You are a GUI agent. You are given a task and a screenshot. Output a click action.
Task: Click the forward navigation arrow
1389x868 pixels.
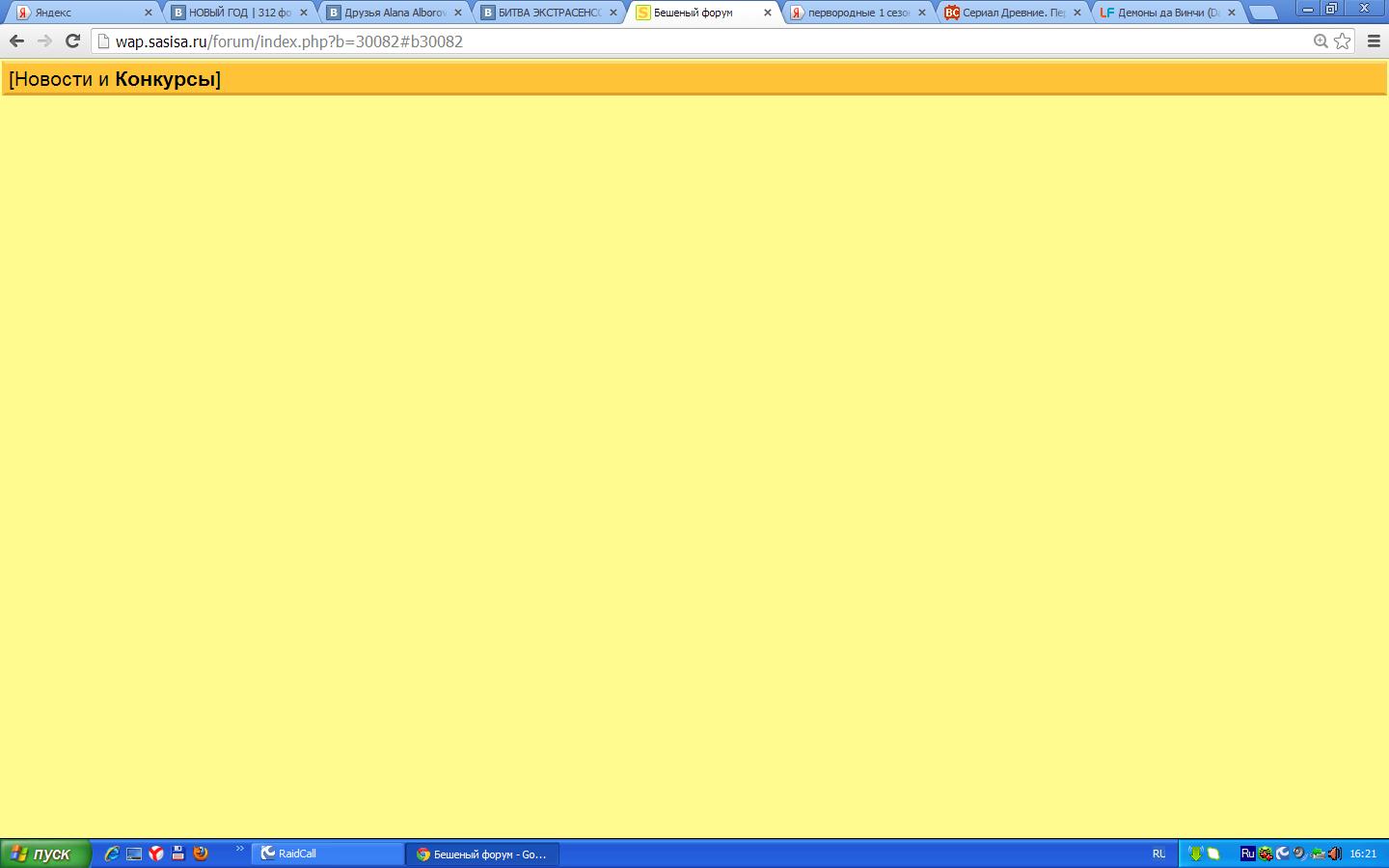[x=44, y=41]
